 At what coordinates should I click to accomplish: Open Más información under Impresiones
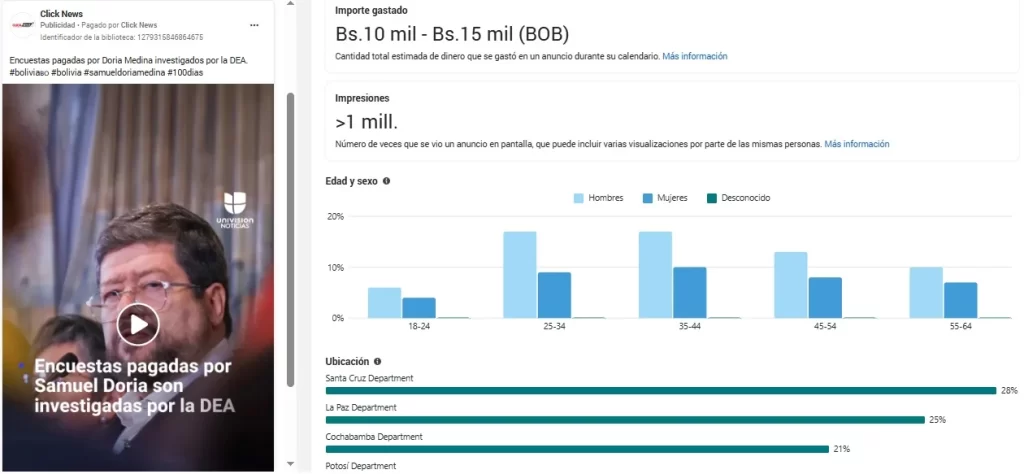[x=856, y=144]
